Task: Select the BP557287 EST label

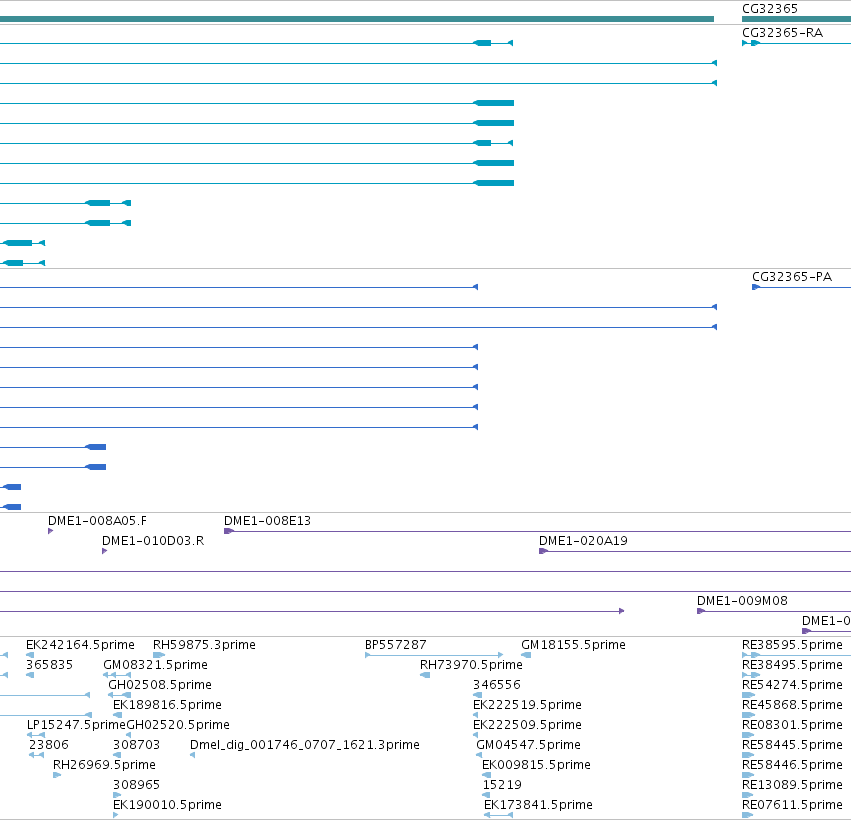Action: pyautogui.click(x=396, y=645)
